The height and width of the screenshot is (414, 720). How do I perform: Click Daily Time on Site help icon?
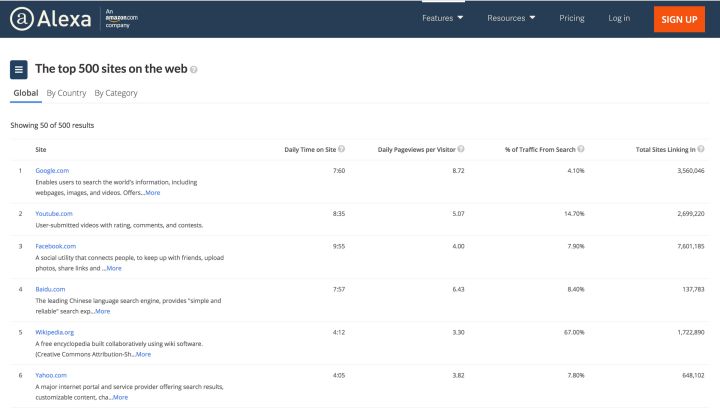[x=342, y=149]
